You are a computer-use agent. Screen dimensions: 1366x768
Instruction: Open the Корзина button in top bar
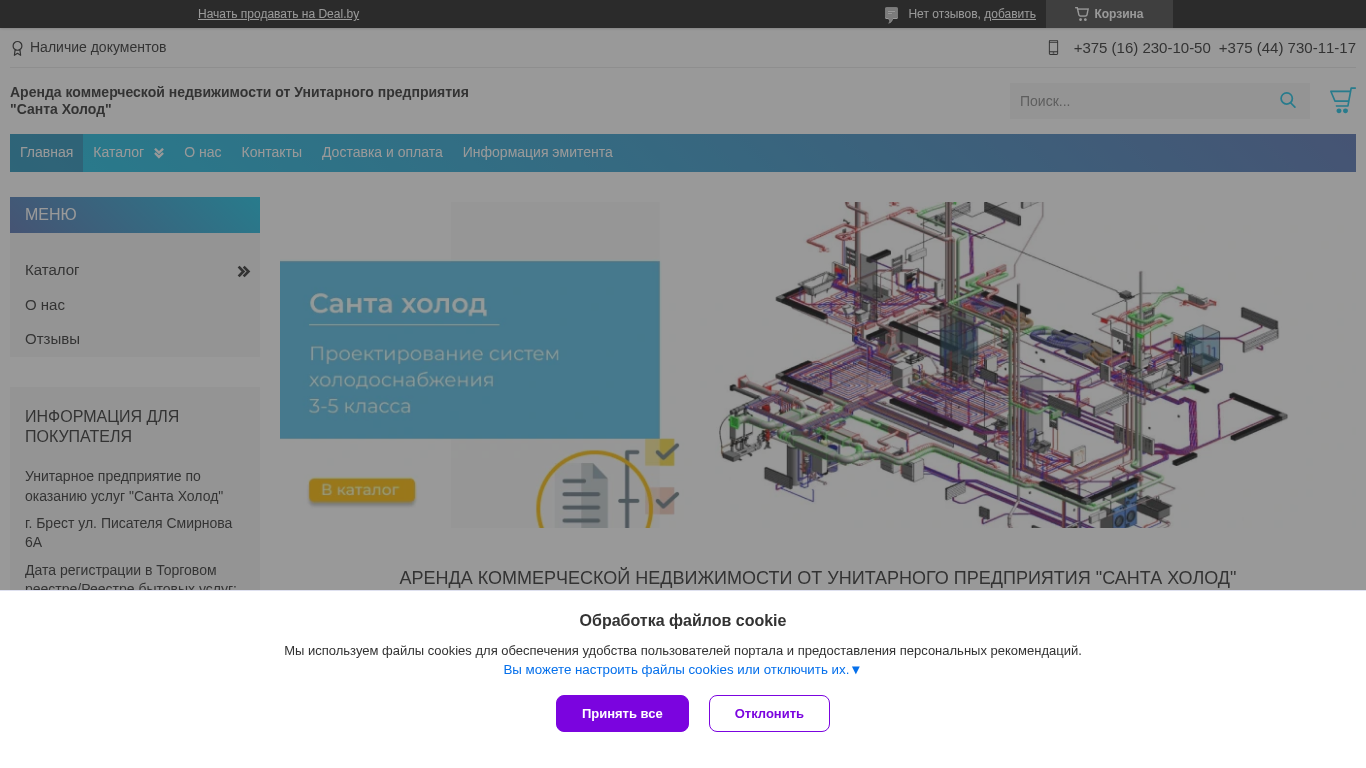(1109, 14)
